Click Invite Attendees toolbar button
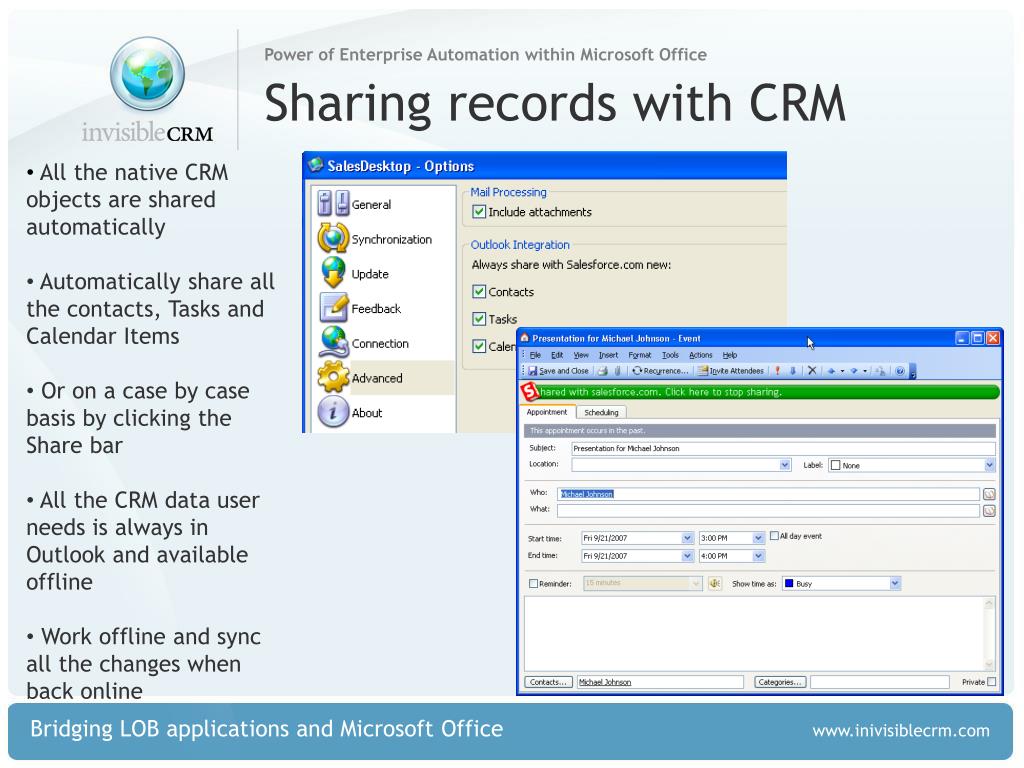 pos(731,371)
